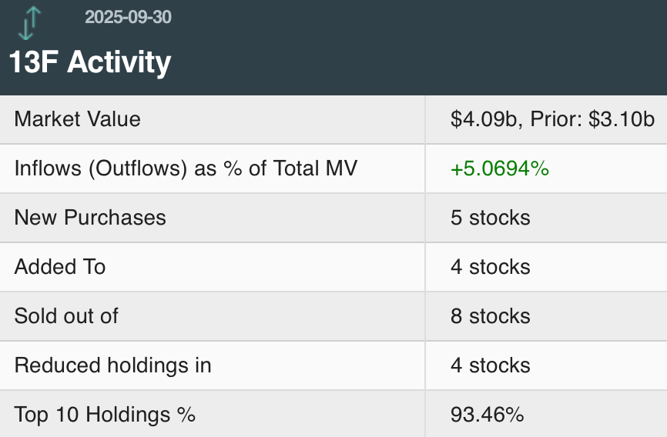Click the $4.09b market value figure

coord(484,119)
